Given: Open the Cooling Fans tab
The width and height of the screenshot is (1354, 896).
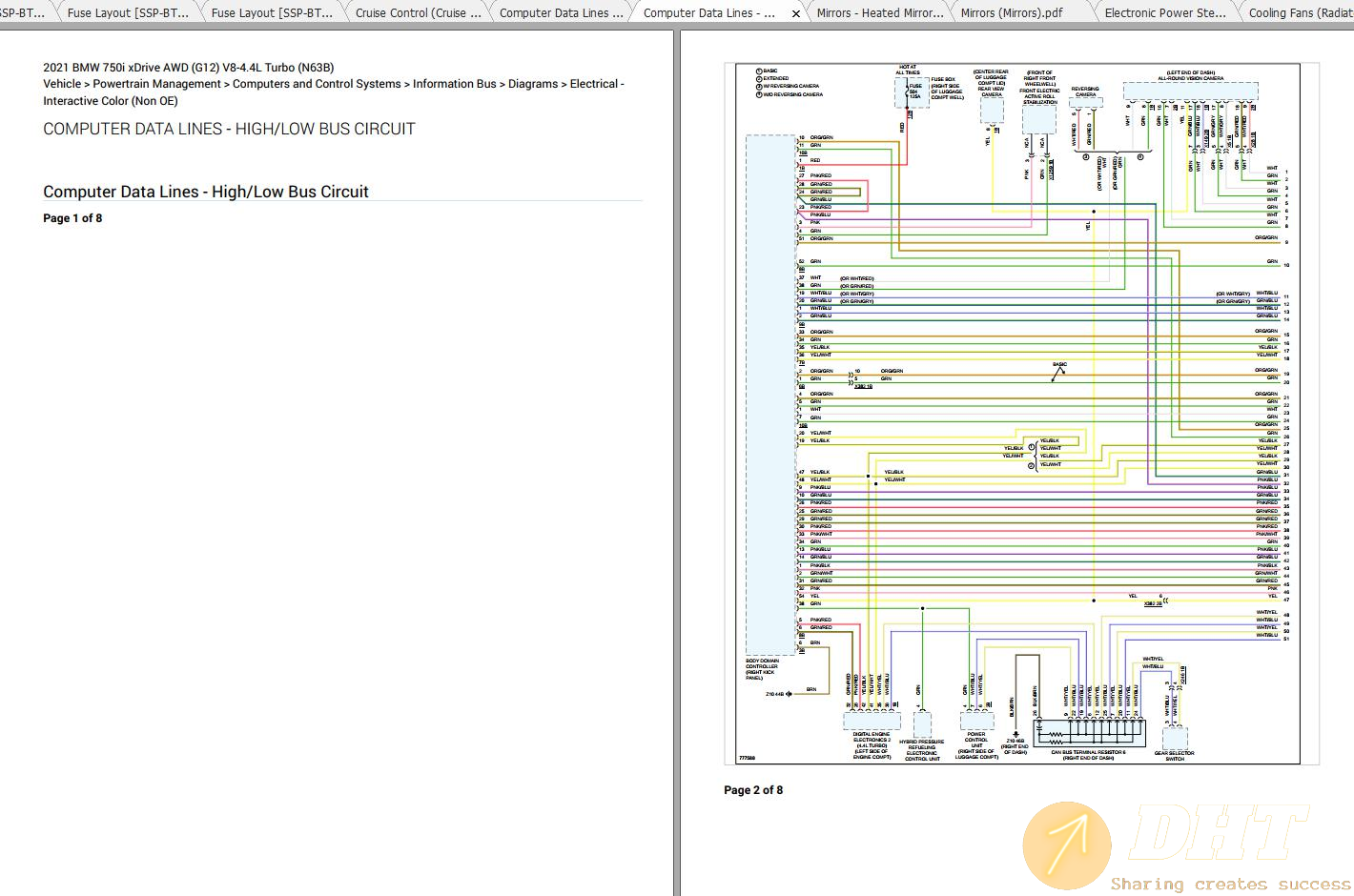Looking at the screenshot, I should click(x=1299, y=13).
